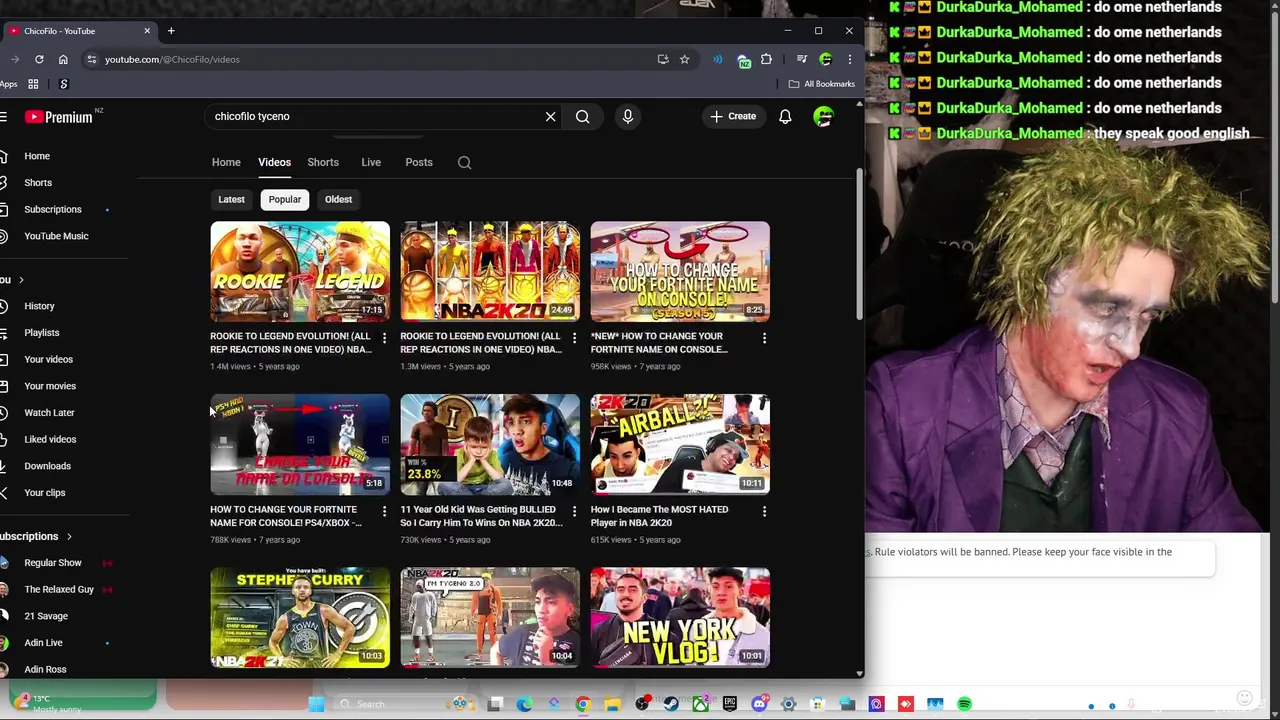Search within the channel using the magnifier icon

(464, 162)
